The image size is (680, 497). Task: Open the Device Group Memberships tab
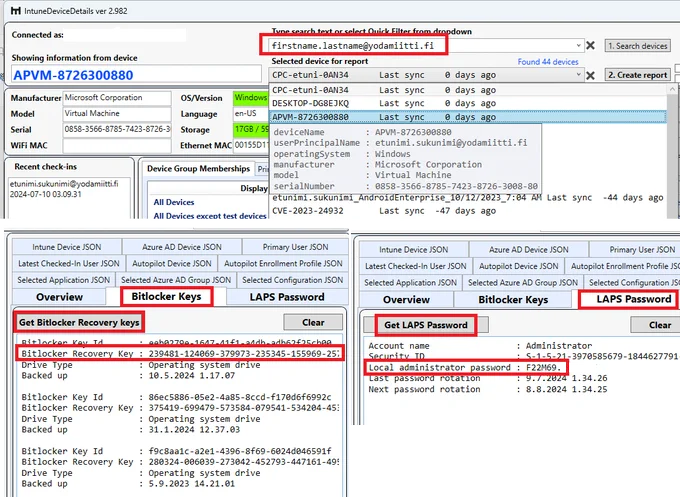point(198,169)
